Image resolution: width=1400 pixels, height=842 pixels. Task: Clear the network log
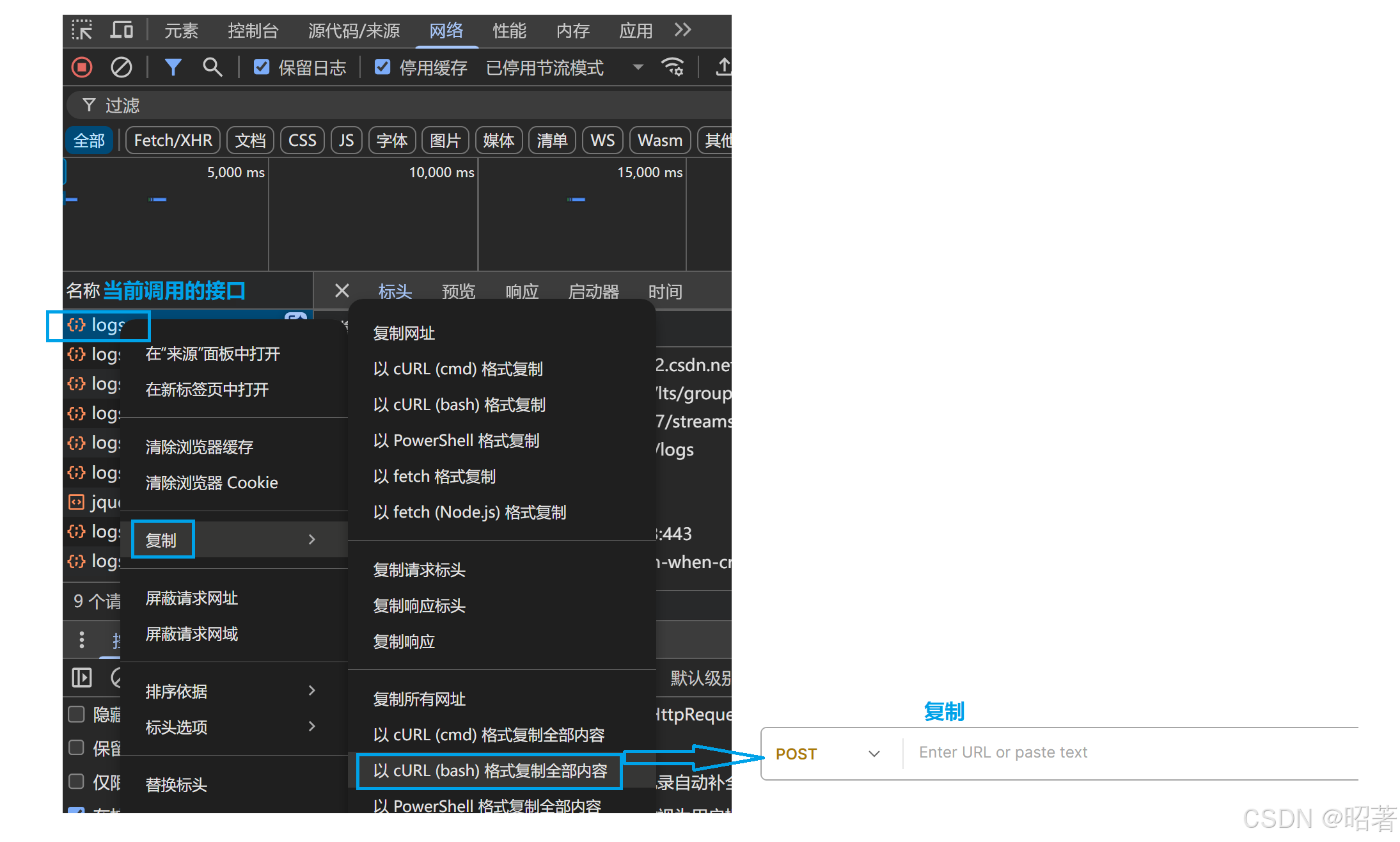(121, 67)
